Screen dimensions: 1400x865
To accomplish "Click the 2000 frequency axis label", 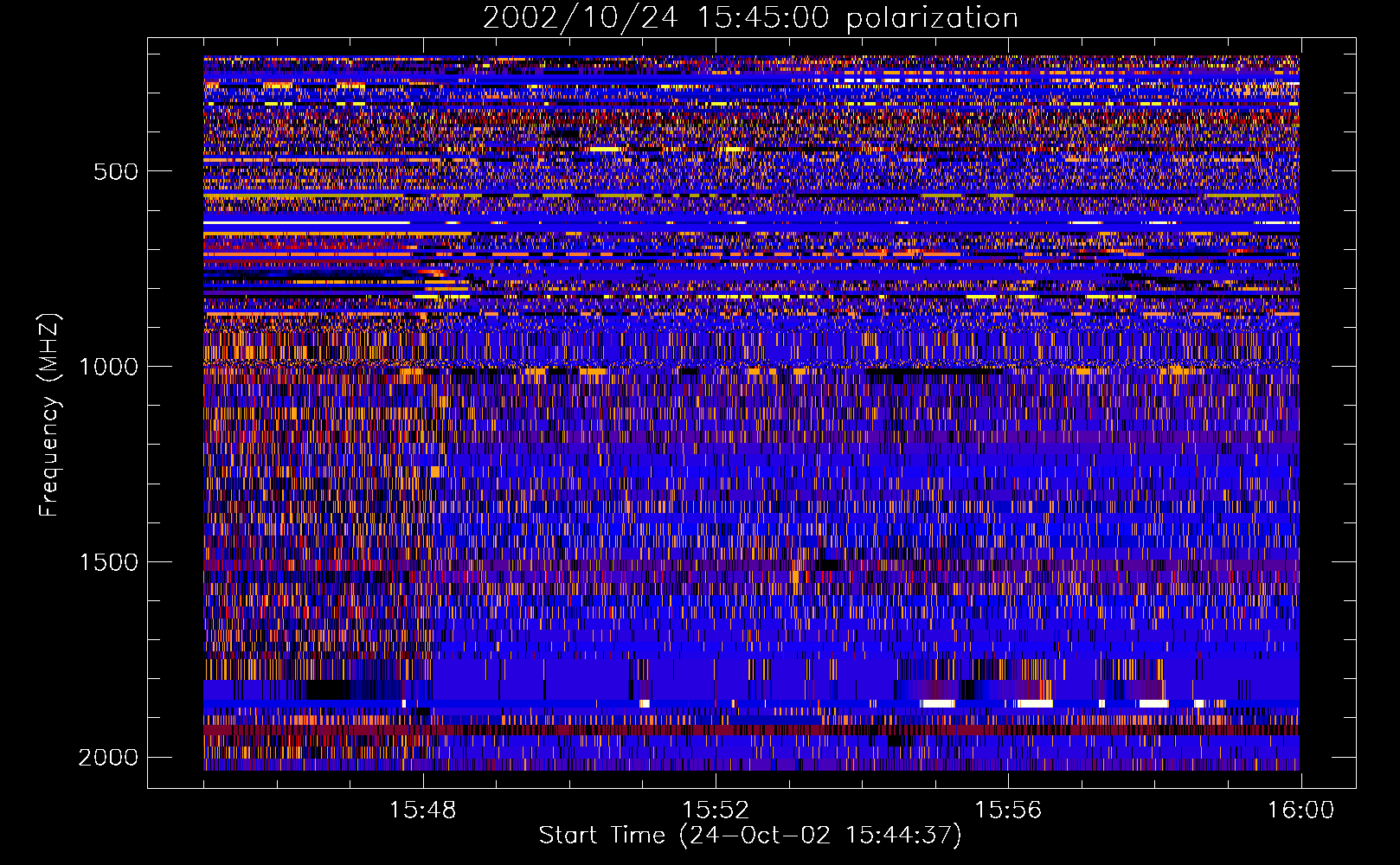I will coord(108,758).
